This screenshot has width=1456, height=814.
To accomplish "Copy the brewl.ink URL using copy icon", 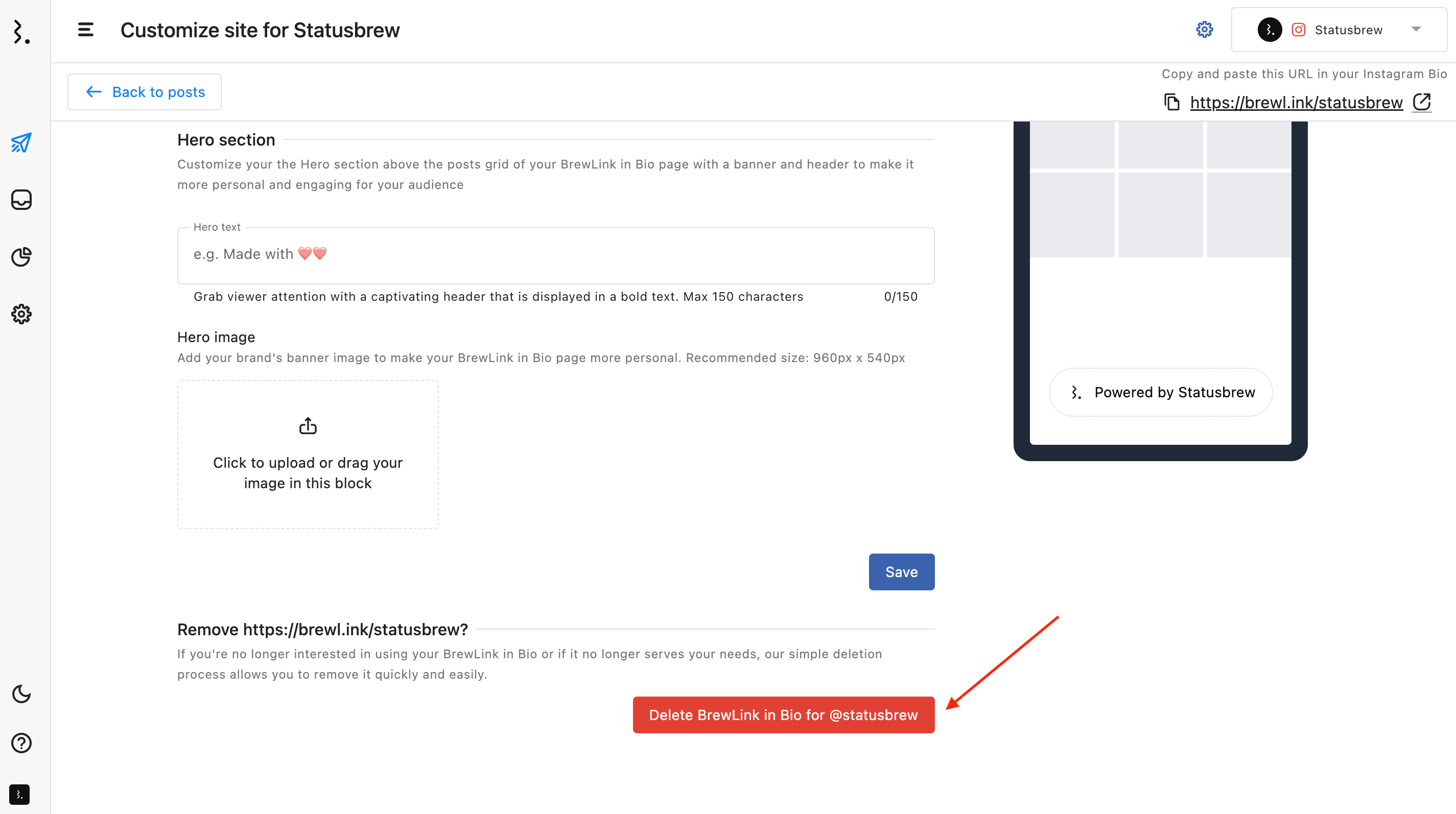I will 1171,102.
